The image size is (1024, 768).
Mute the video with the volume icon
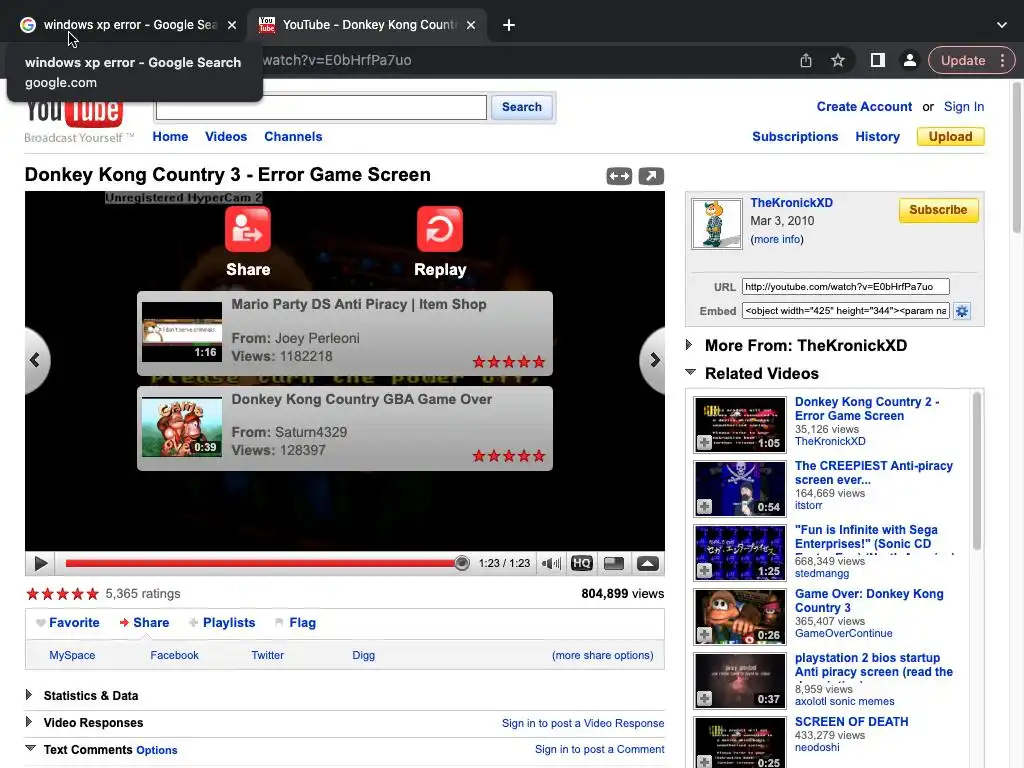[551, 564]
